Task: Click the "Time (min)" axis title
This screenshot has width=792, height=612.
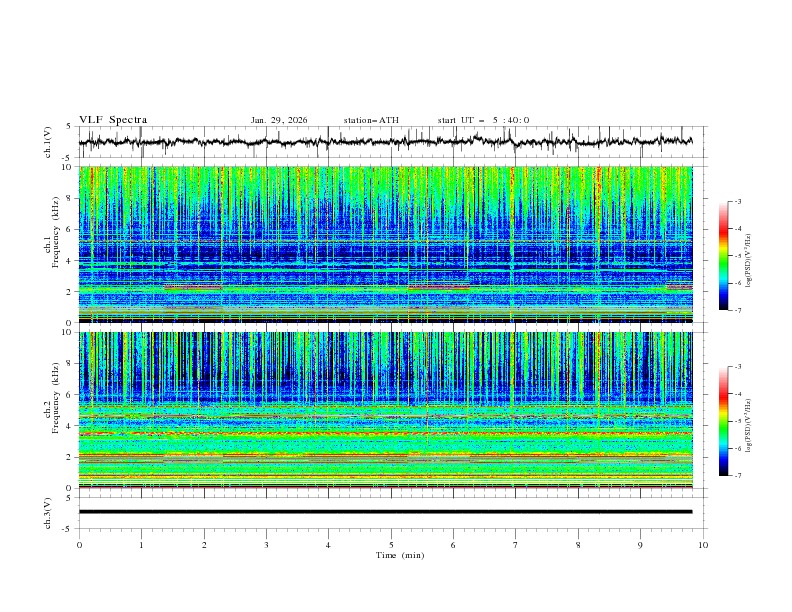Action: (400, 555)
